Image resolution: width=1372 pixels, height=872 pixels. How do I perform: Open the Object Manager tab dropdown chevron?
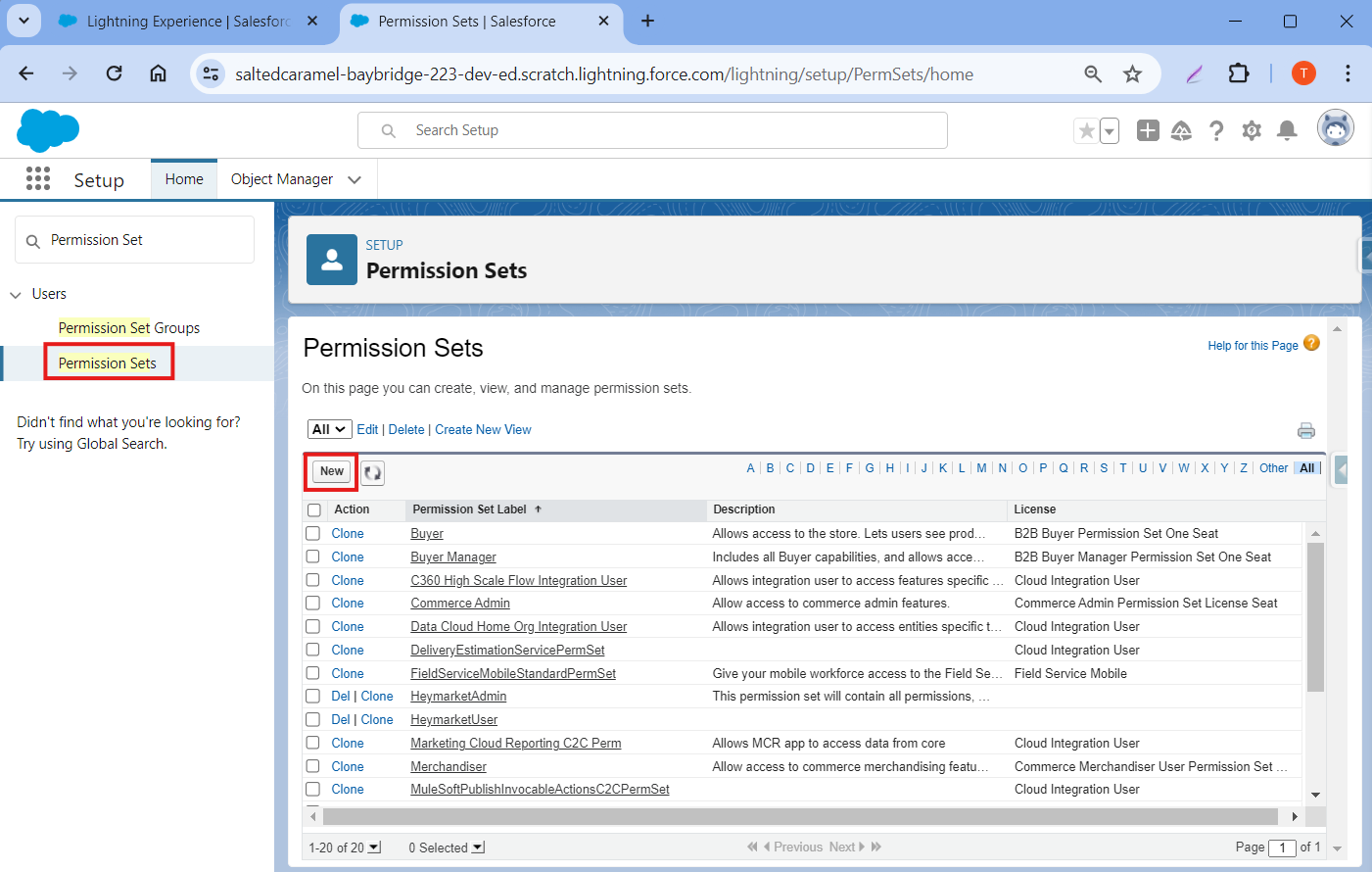[x=355, y=179]
